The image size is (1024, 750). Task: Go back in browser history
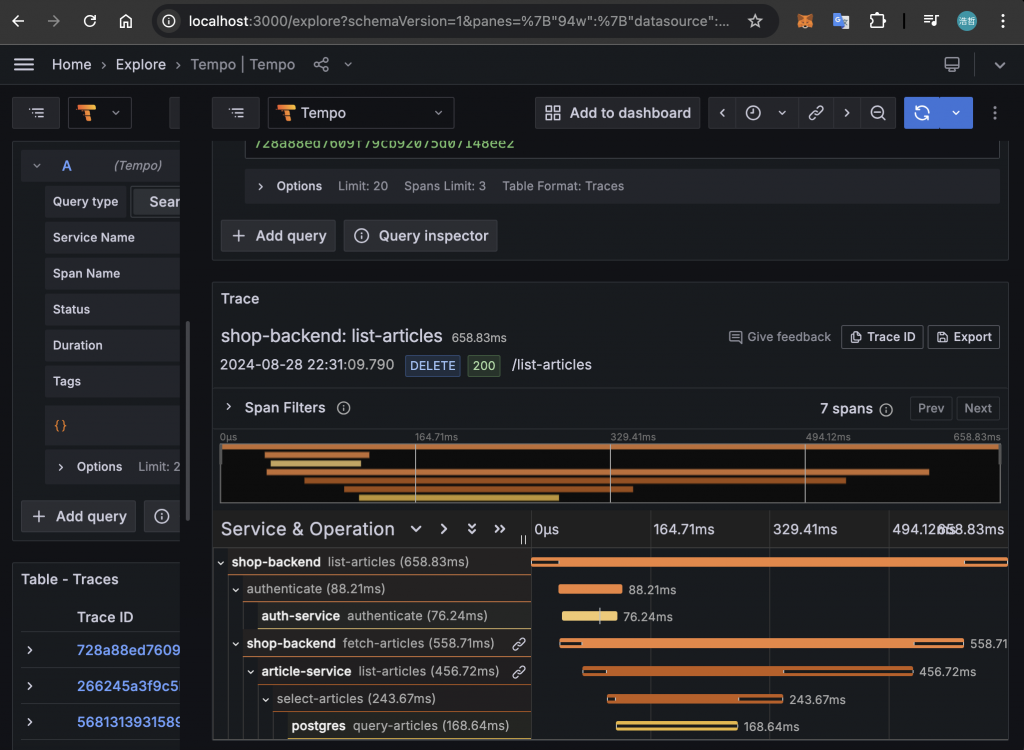18,22
